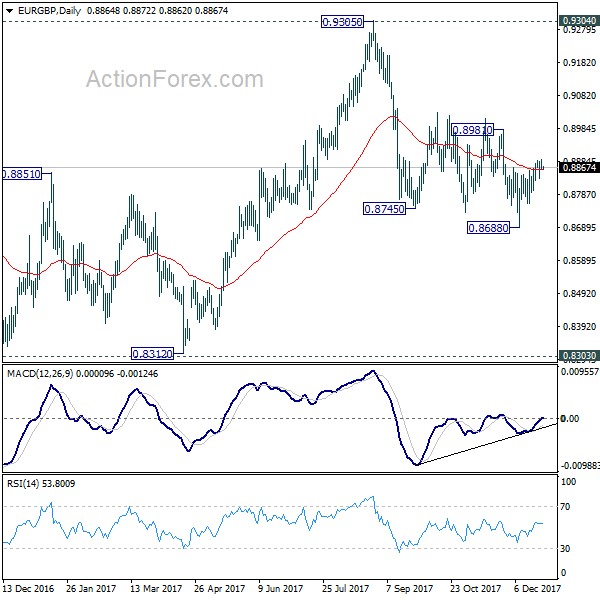Click the 0.87870 price axis value
Screen dimensions: 600x600
(x=579, y=194)
